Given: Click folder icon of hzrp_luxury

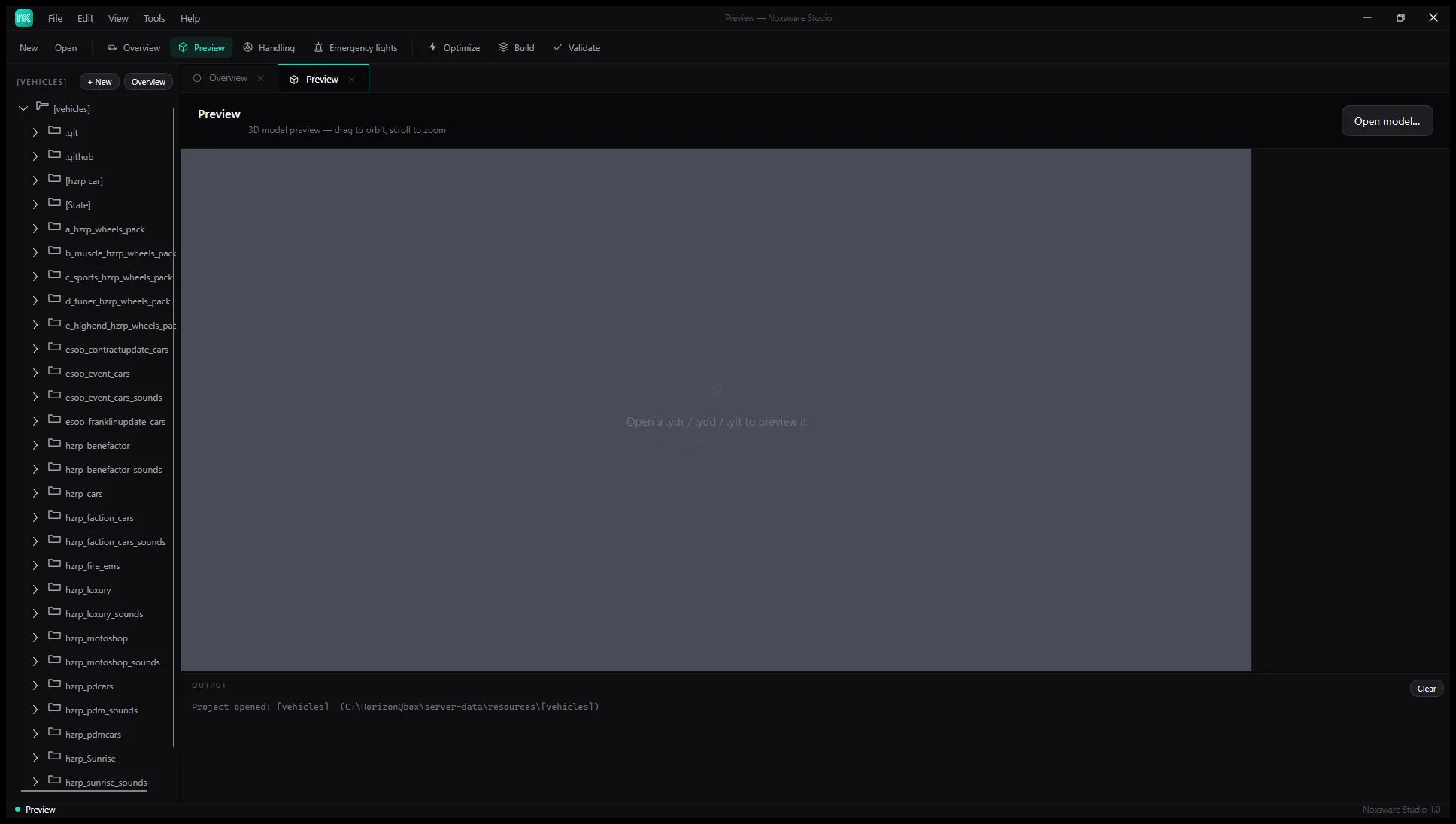Looking at the screenshot, I should point(54,588).
